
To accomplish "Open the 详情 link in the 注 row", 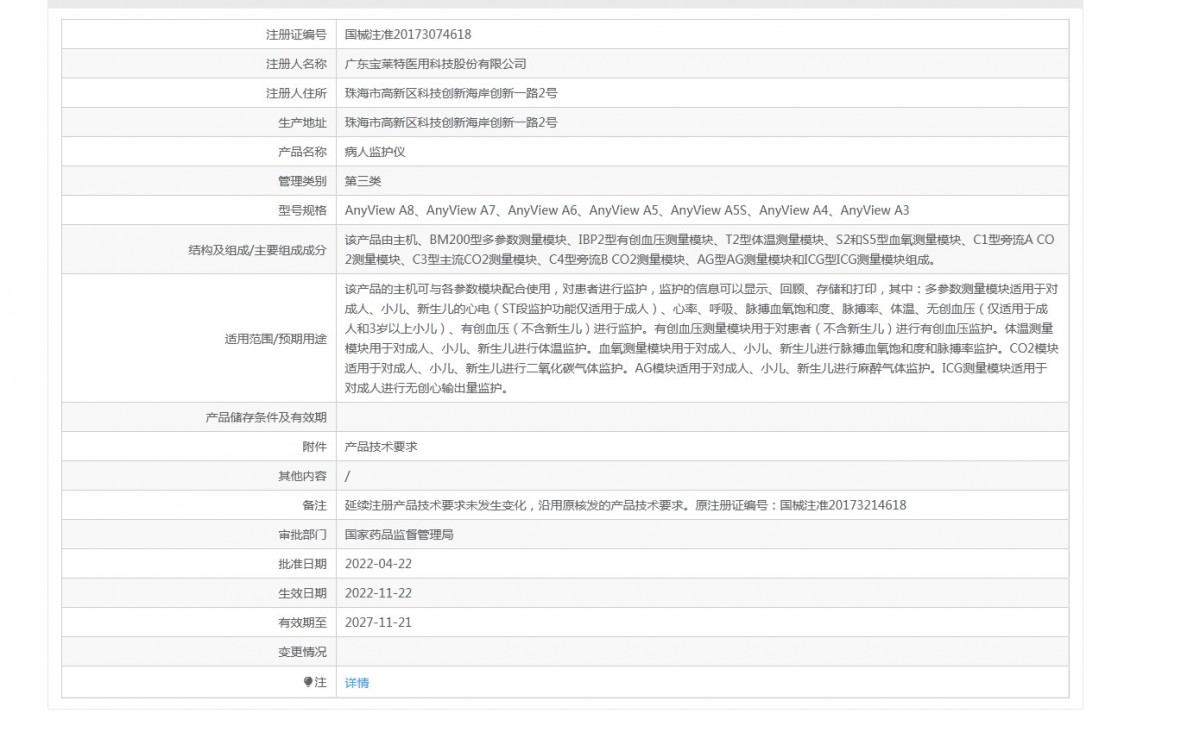I will pos(357,683).
